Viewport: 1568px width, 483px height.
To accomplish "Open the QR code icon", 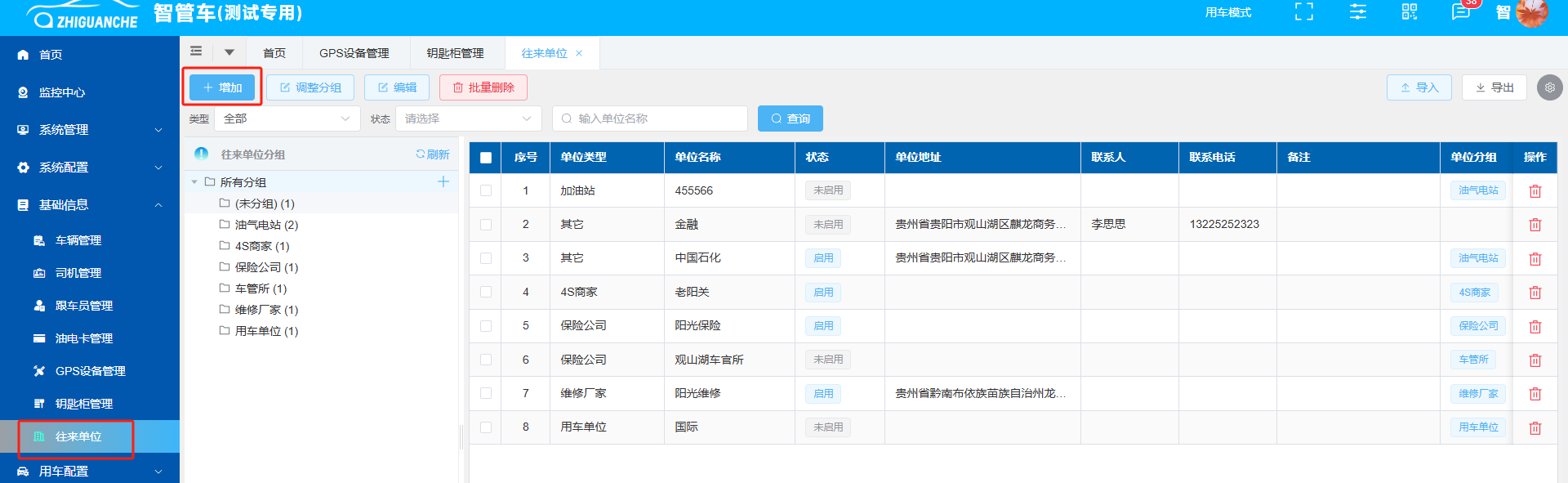I will click(x=1410, y=11).
